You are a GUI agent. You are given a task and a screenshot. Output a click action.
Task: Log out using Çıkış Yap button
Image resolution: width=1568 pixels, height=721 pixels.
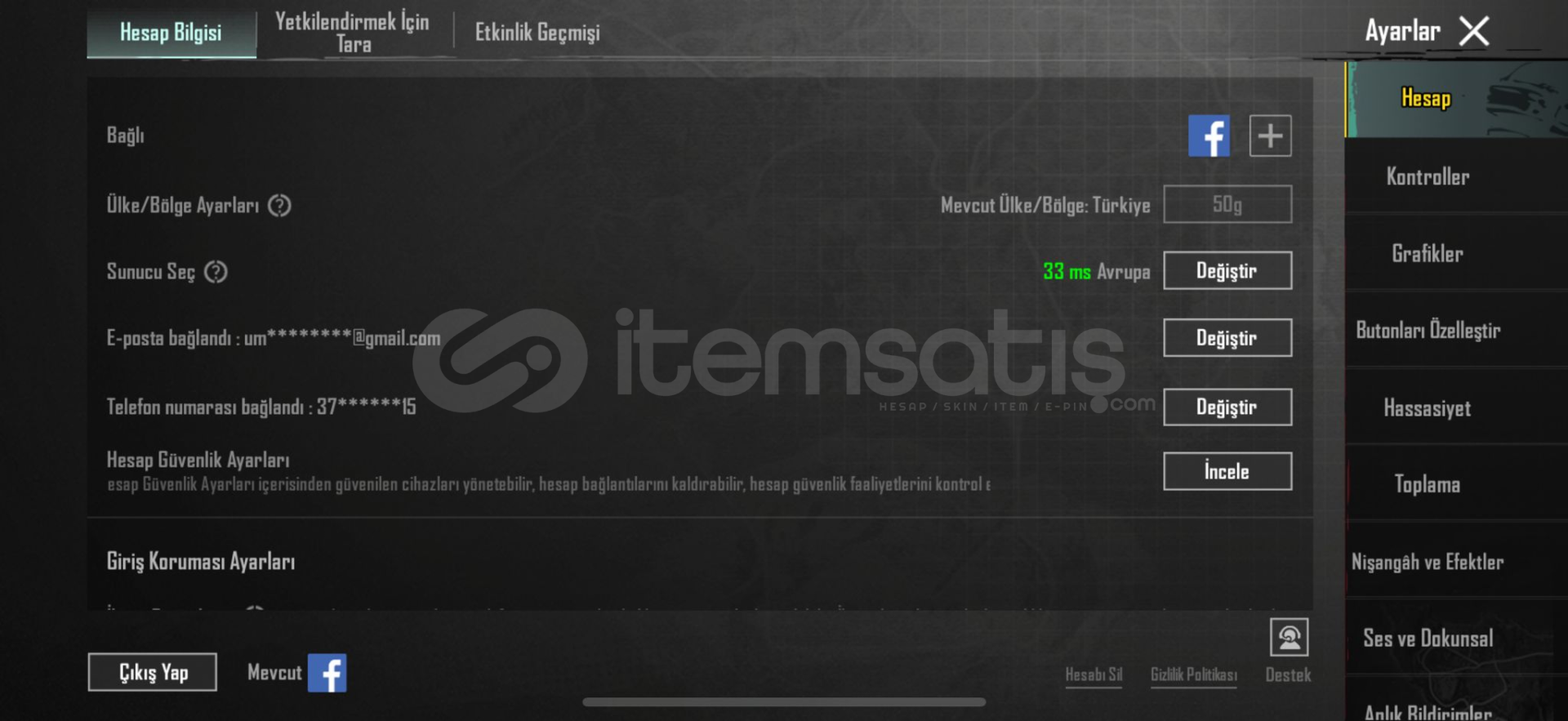pyautogui.click(x=153, y=672)
